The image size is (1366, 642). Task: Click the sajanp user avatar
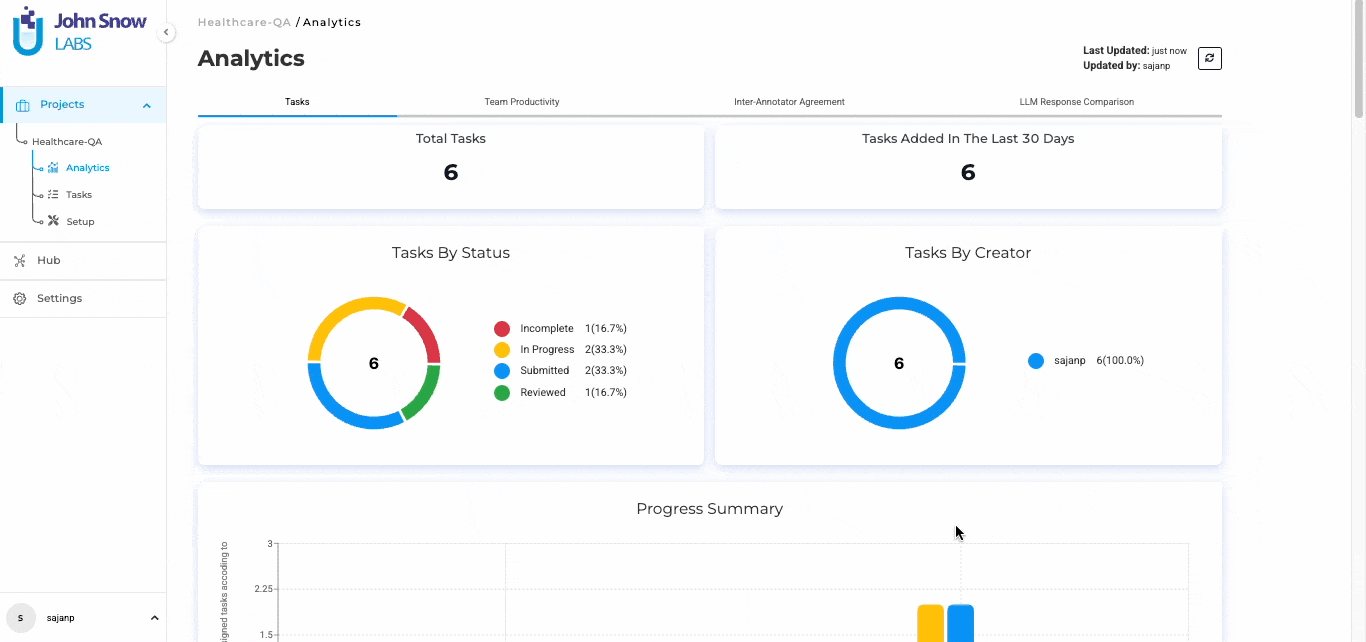click(x=20, y=618)
